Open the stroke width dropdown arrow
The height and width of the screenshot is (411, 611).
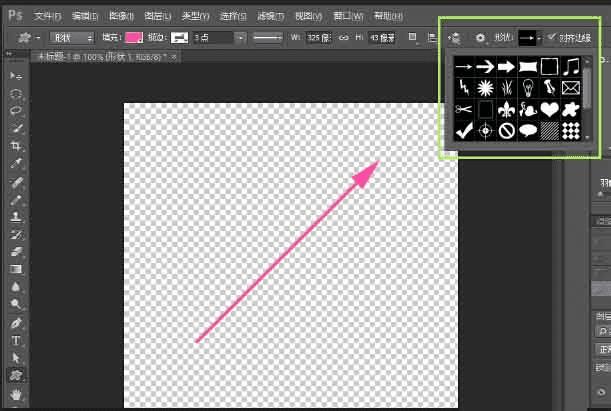241,38
